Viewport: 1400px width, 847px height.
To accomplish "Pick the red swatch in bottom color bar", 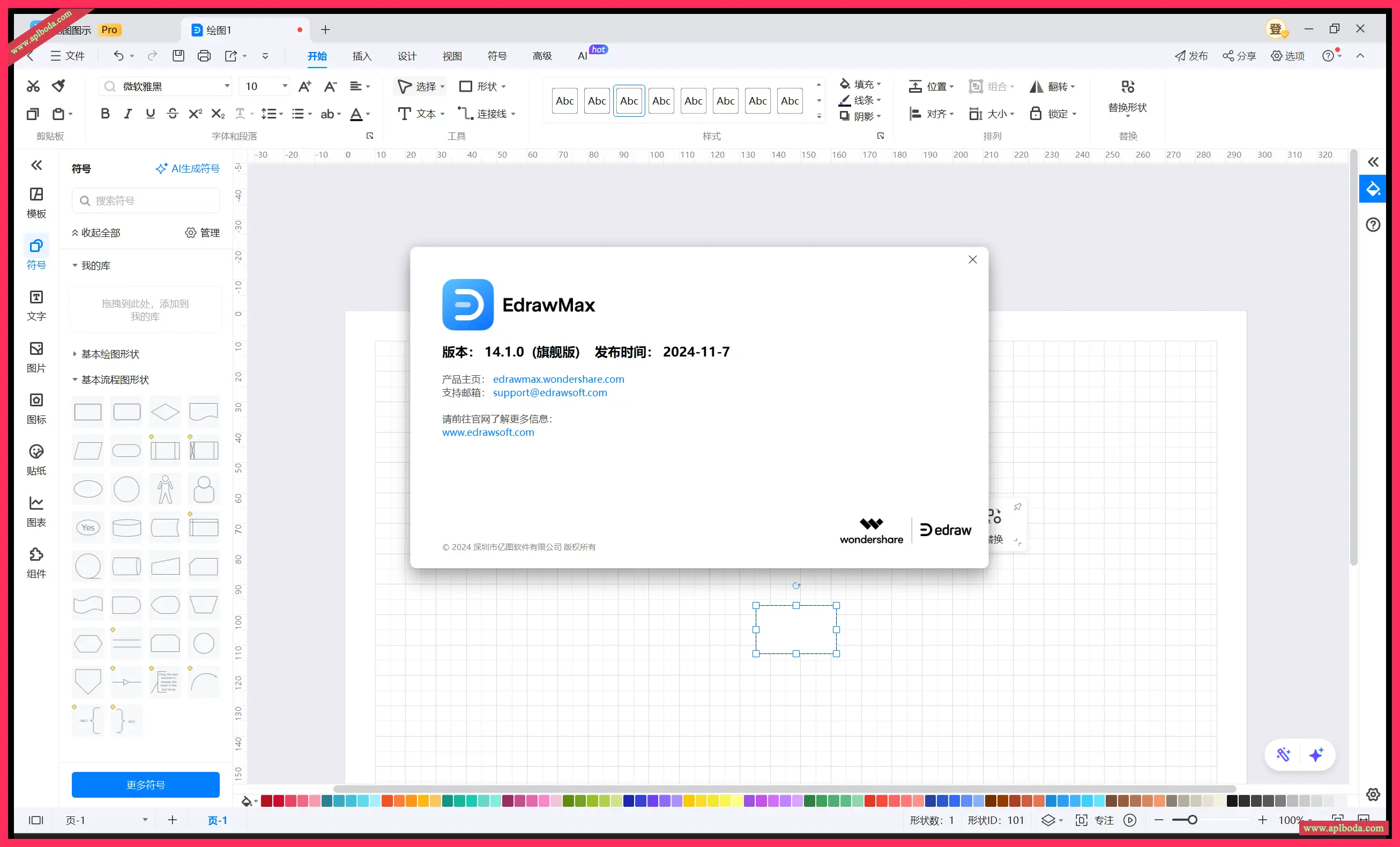I will click(278, 801).
